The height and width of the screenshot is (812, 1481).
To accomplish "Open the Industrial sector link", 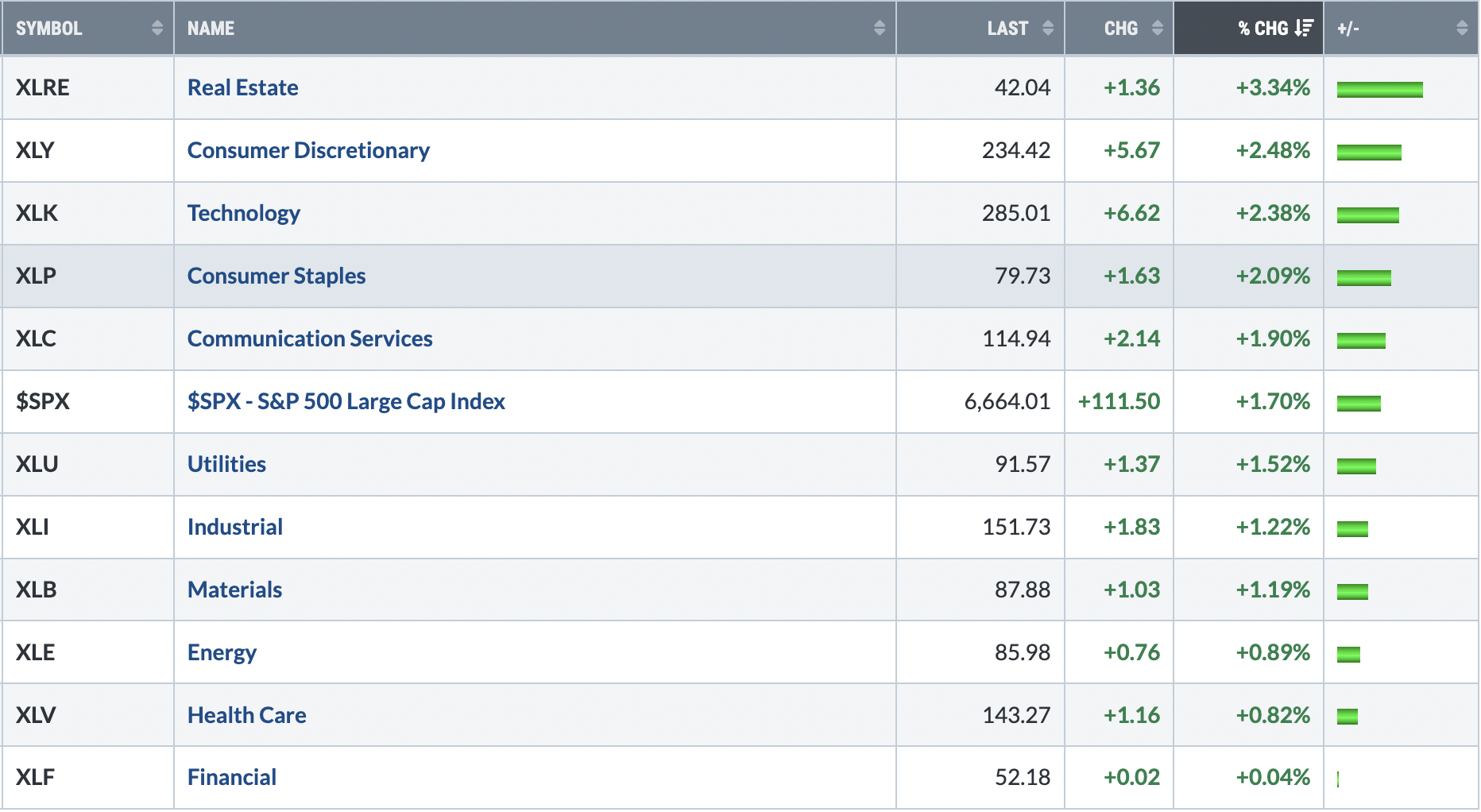I will click(235, 527).
